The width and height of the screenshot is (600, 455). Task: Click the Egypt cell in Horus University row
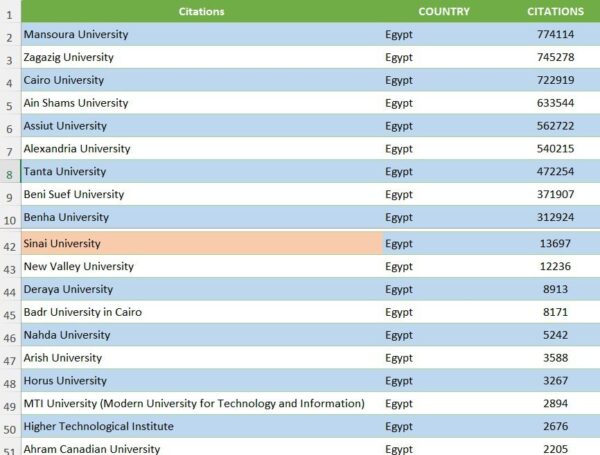click(x=399, y=381)
